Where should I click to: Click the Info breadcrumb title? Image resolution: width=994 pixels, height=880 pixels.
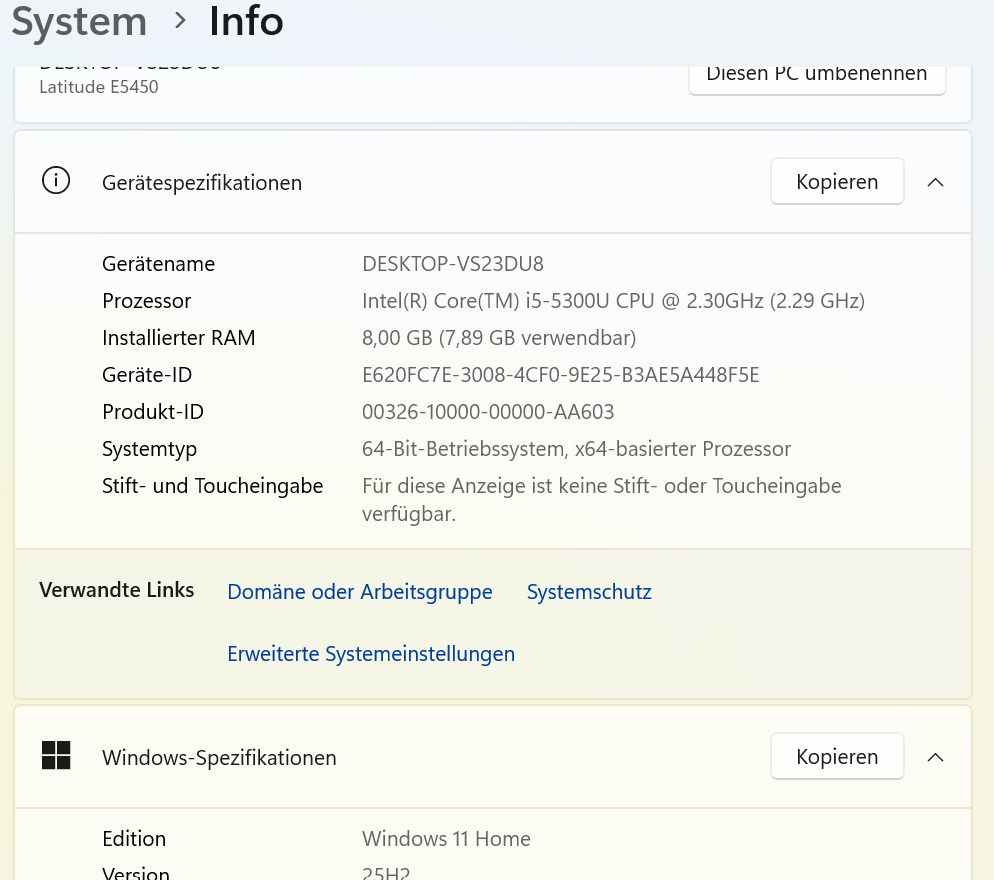[x=246, y=21]
